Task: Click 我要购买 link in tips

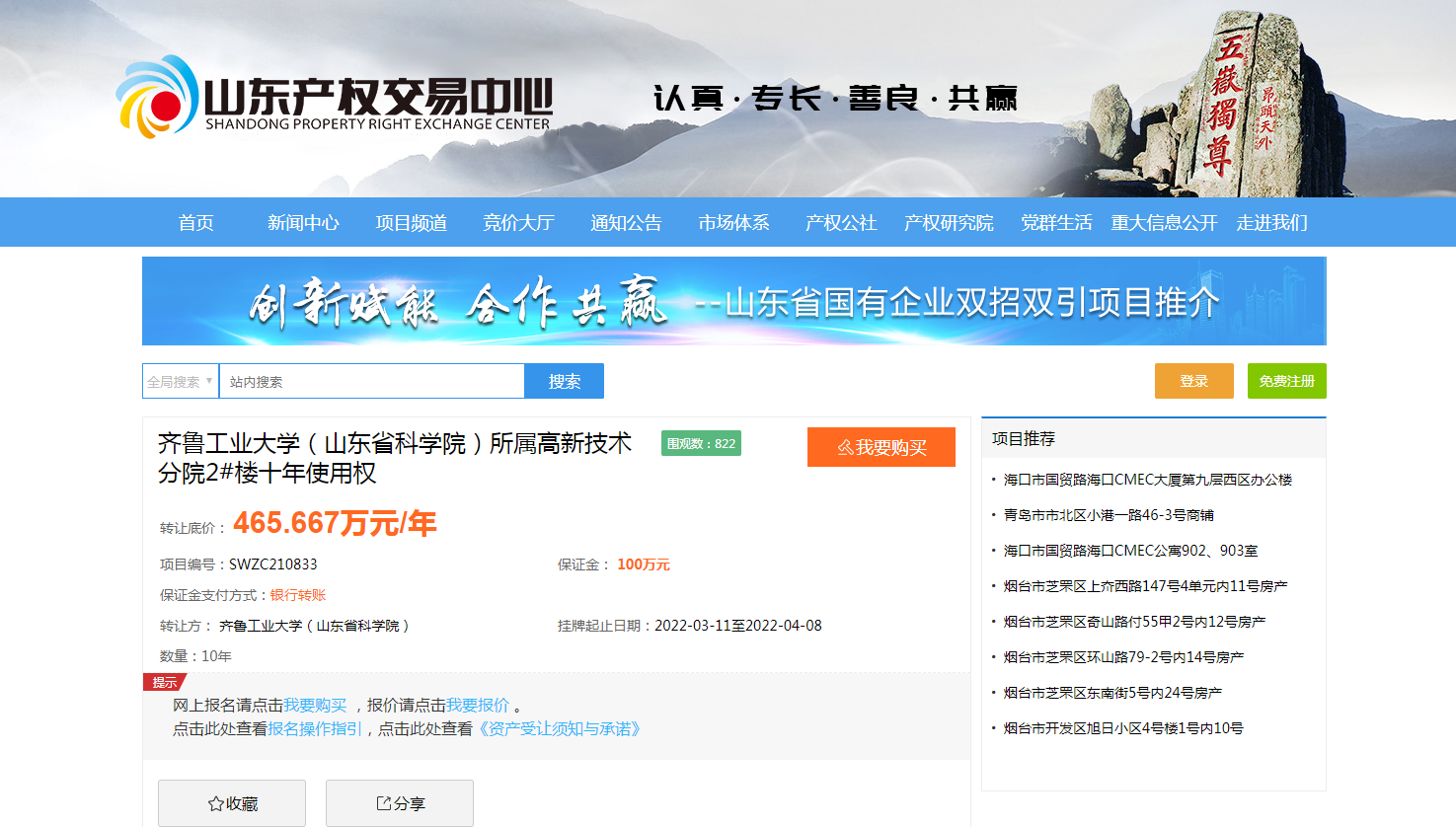Action: pyautogui.click(x=315, y=705)
